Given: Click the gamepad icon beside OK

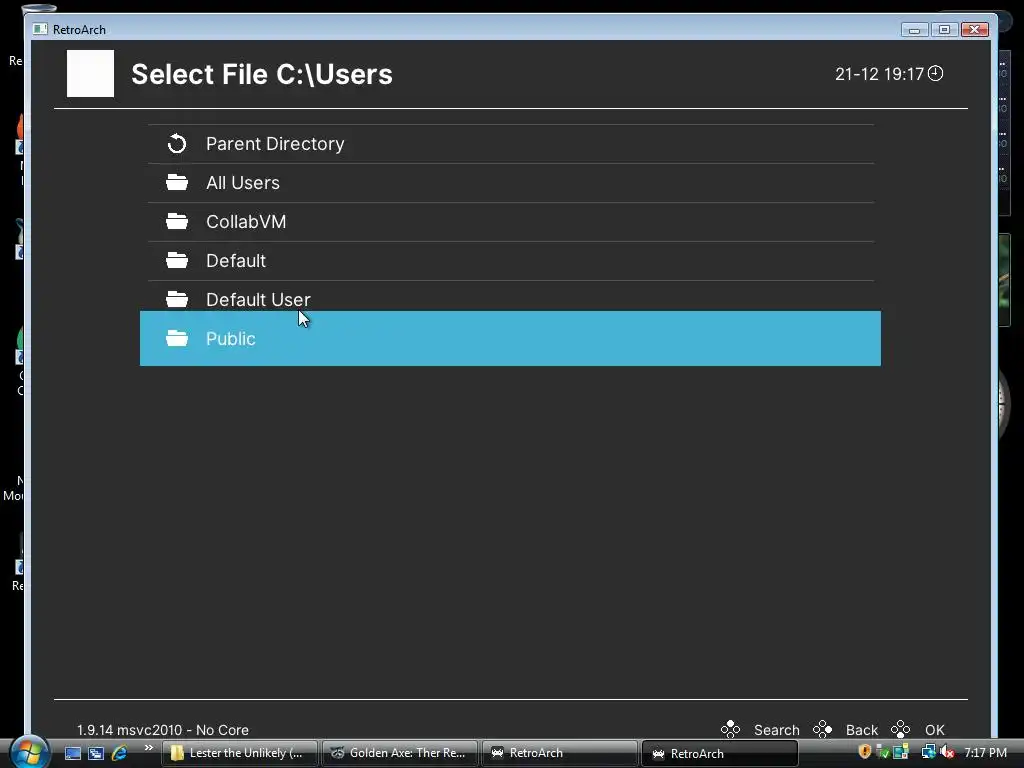Looking at the screenshot, I should click(x=901, y=729).
